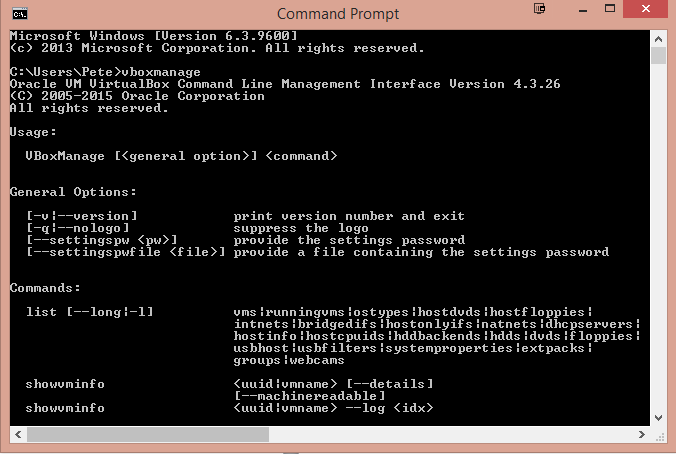Image resolution: width=676 pixels, height=454 pixels.
Task: Click the horizontal scrollbar thumb
Action: pos(148,434)
